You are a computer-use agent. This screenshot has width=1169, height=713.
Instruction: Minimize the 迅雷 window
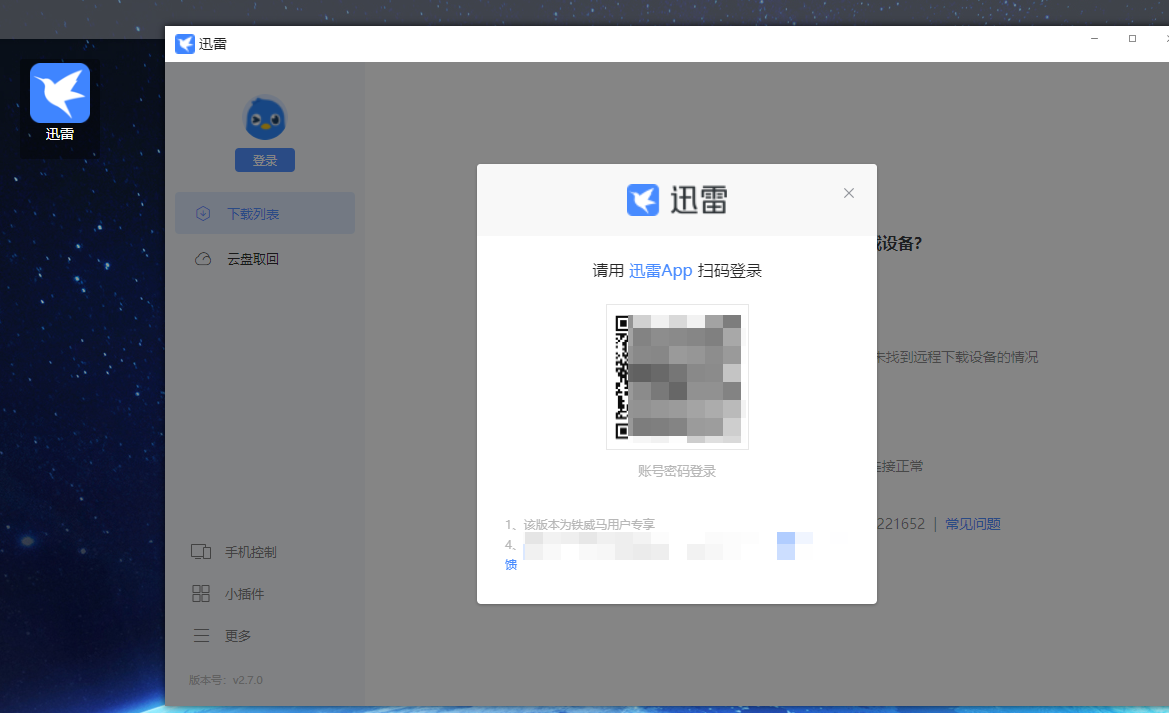(1094, 39)
